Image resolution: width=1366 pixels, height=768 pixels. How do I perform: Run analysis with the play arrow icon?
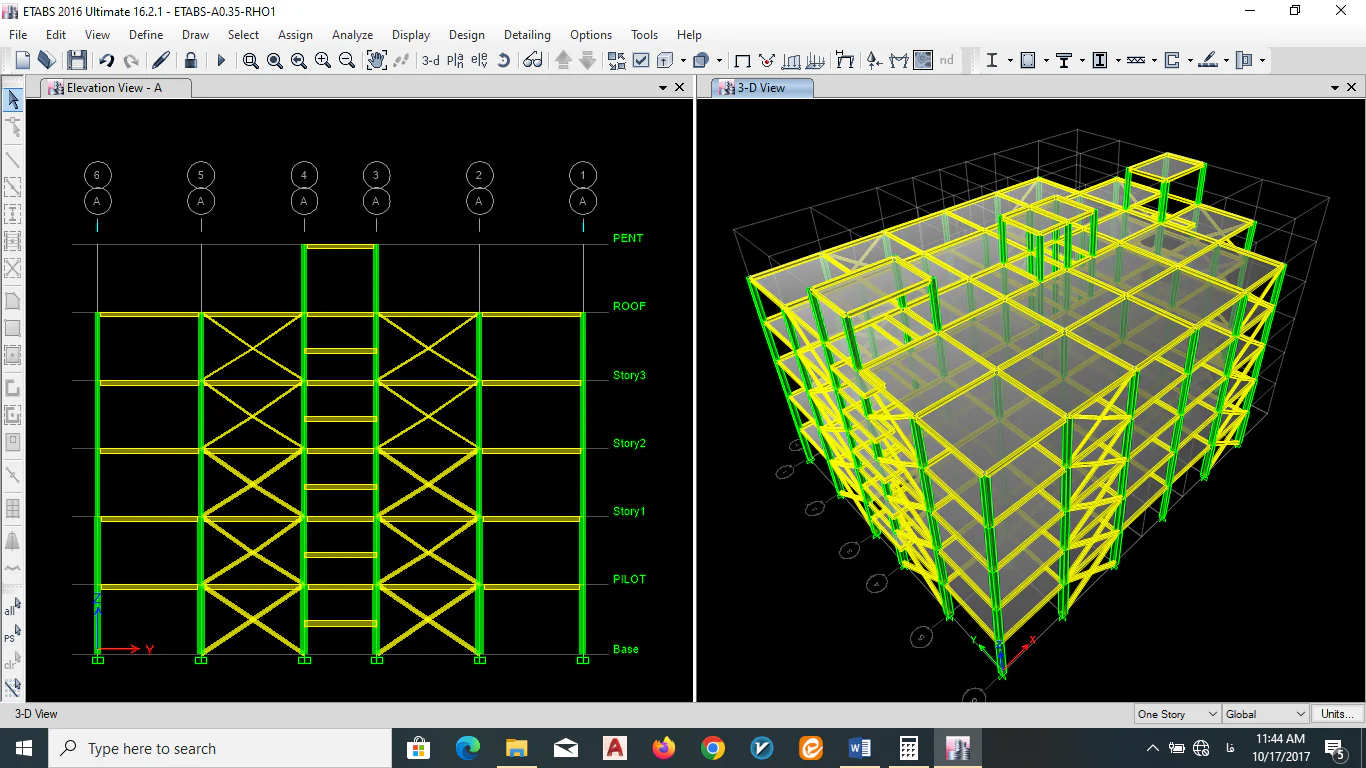[221, 60]
